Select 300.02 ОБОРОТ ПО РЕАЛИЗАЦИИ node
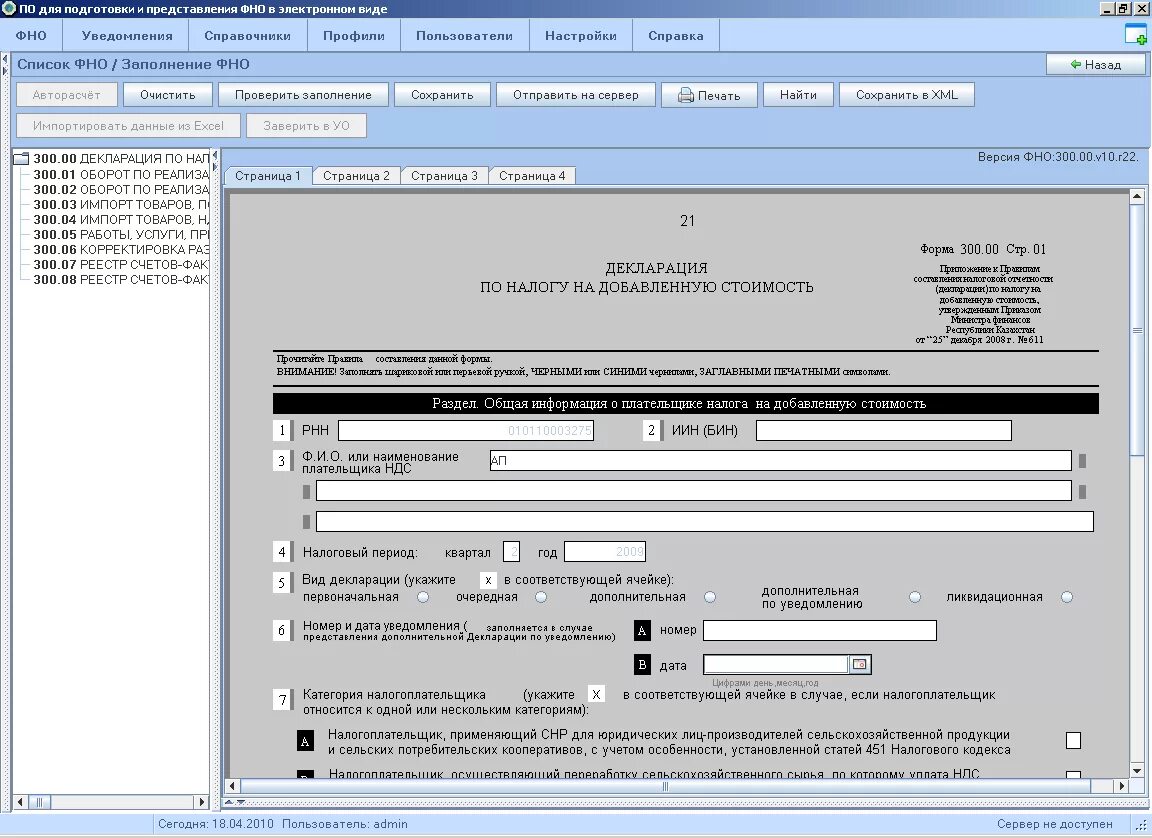The height and width of the screenshot is (838, 1152). pyautogui.click(x=120, y=189)
